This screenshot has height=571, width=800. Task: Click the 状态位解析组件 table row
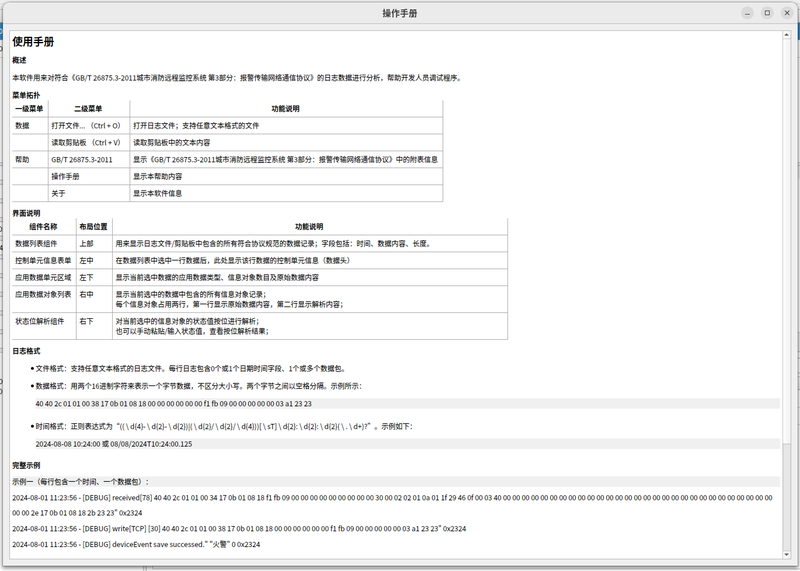click(260, 326)
